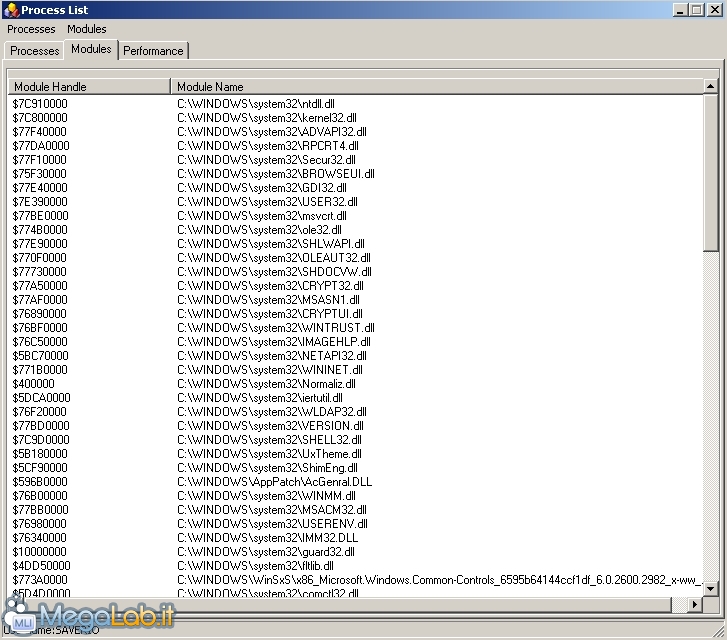Select the USER32.dll module row
The width and height of the screenshot is (727, 640).
tap(356, 202)
